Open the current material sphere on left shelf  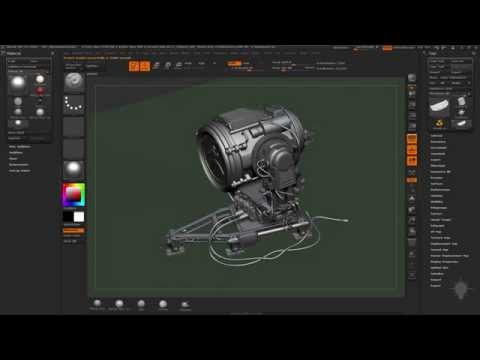(x=74, y=169)
